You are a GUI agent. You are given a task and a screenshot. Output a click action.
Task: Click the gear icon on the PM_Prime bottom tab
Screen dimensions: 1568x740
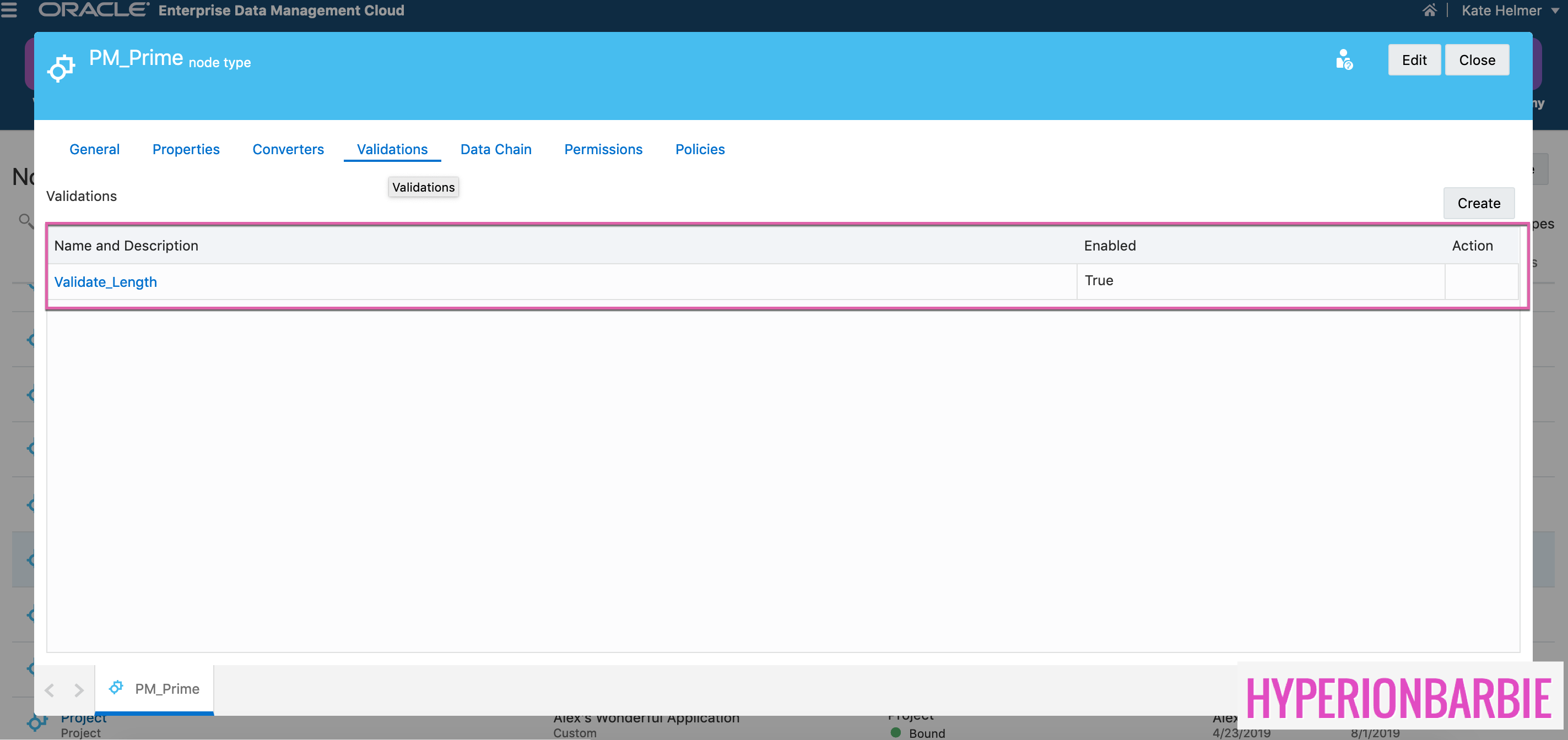click(x=116, y=687)
